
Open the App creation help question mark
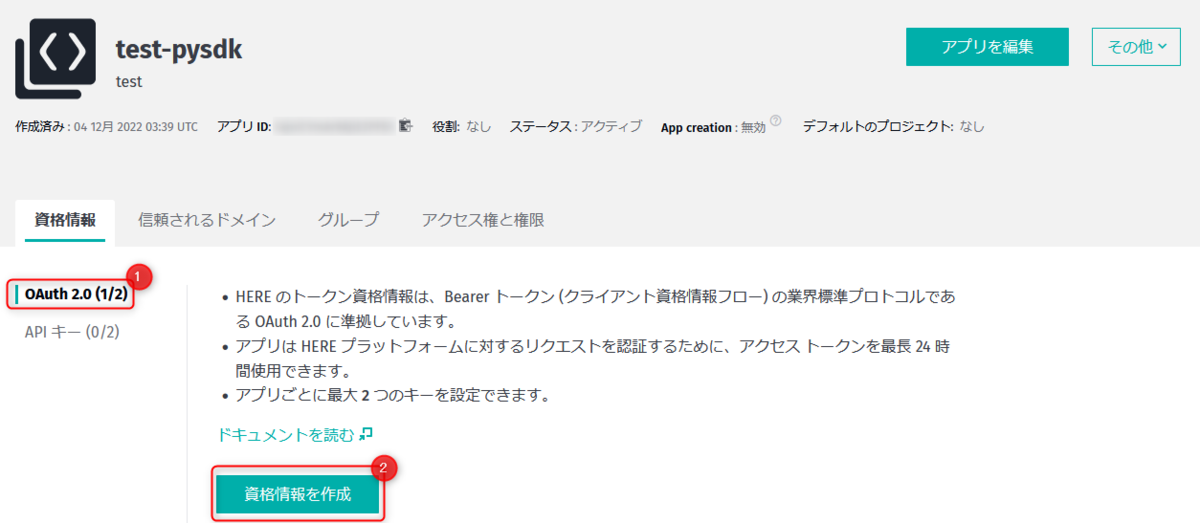[x=776, y=123]
